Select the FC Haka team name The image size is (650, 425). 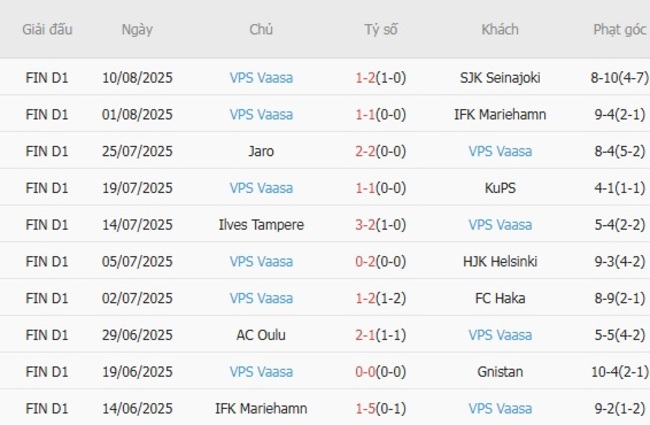(500, 298)
